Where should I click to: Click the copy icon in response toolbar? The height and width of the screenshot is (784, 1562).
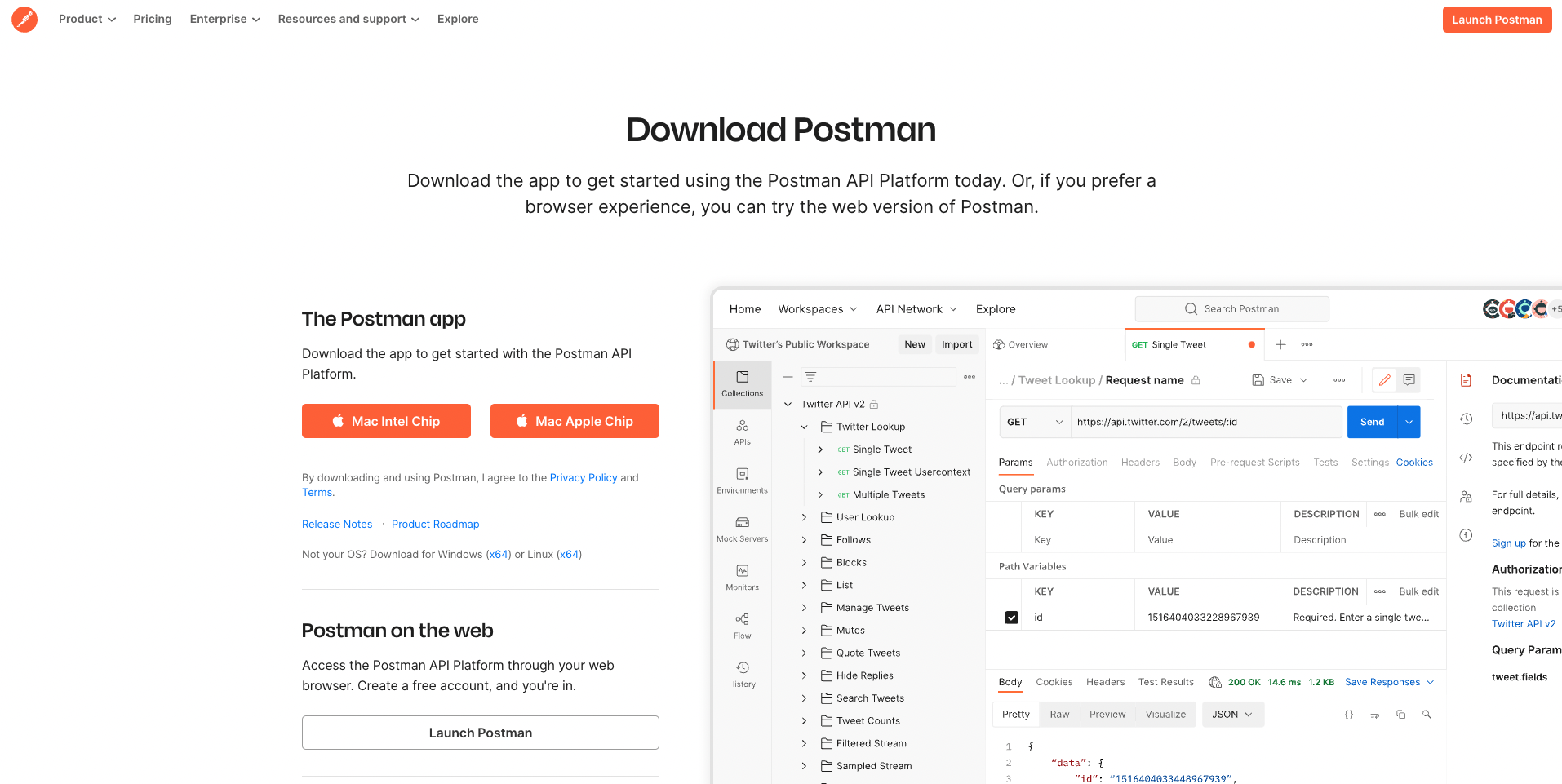coord(1401,715)
